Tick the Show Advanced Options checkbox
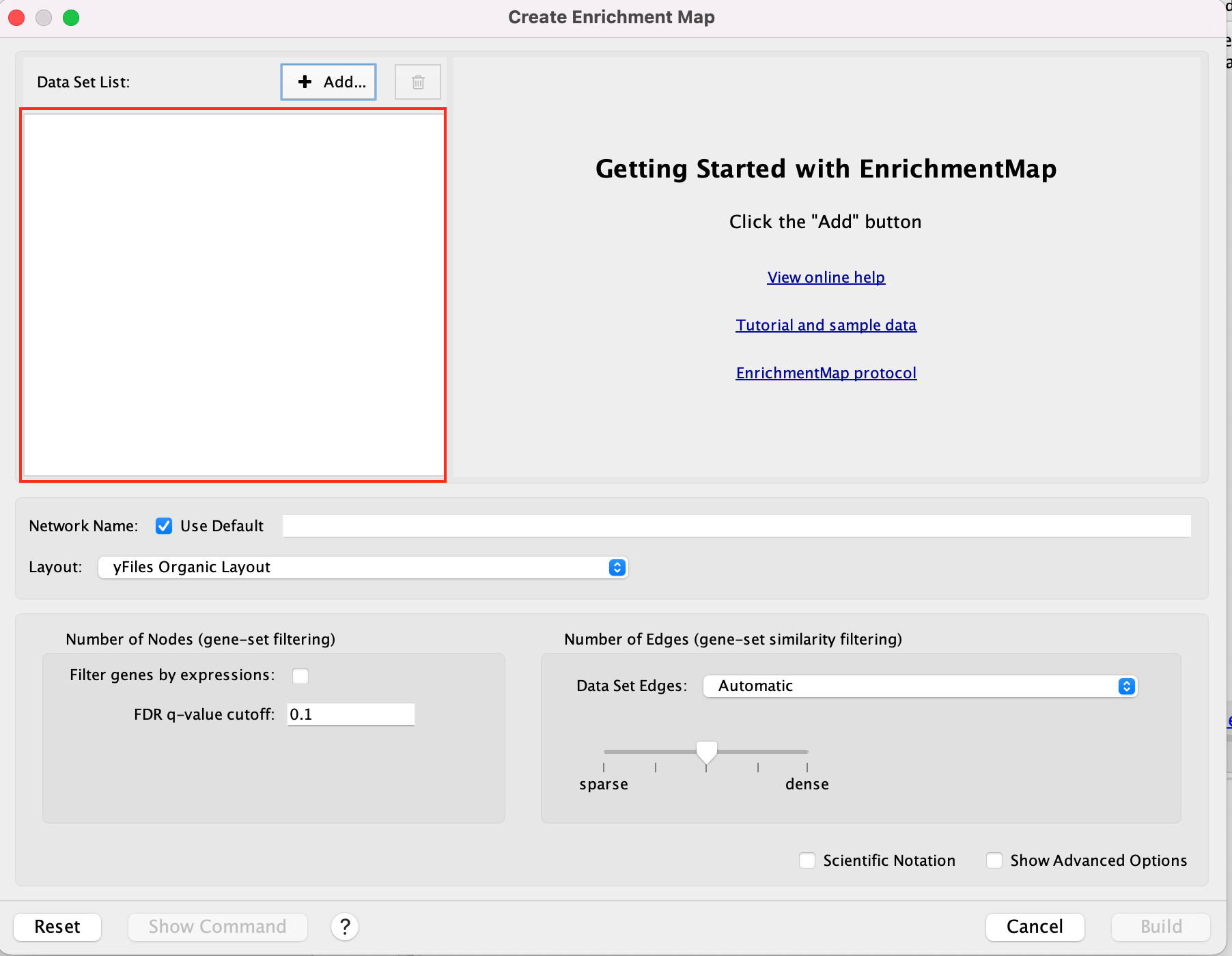1232x956 pixels. [x=994, y=860]
